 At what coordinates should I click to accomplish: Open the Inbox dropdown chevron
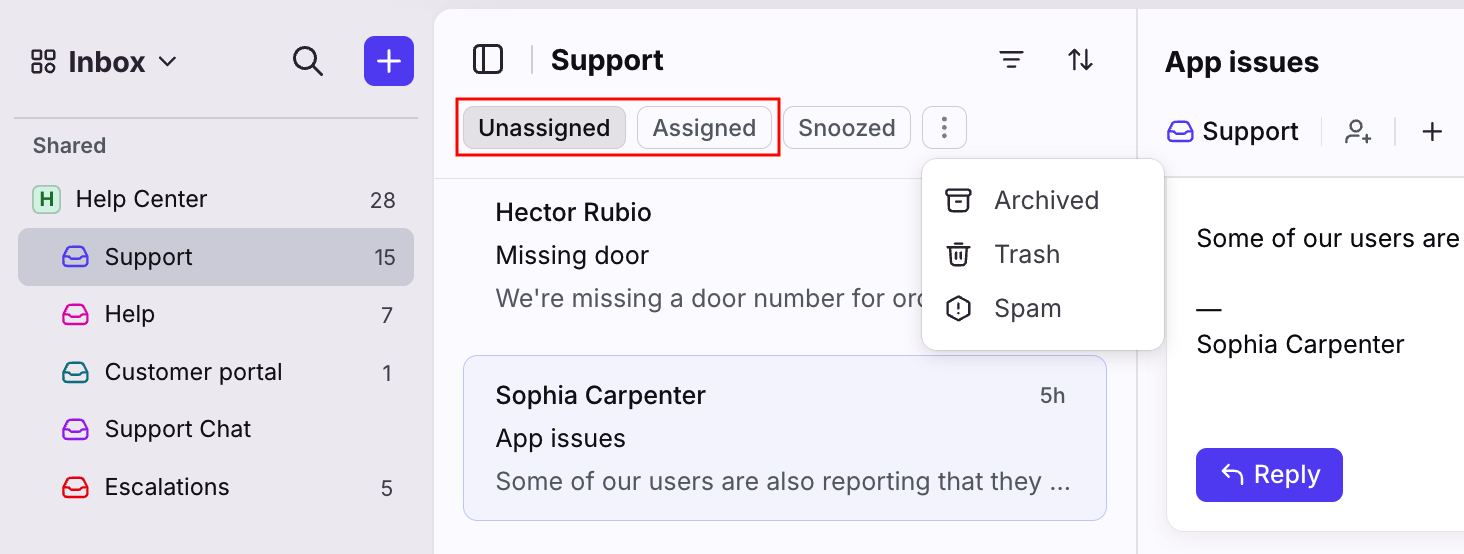coord(168,62)
